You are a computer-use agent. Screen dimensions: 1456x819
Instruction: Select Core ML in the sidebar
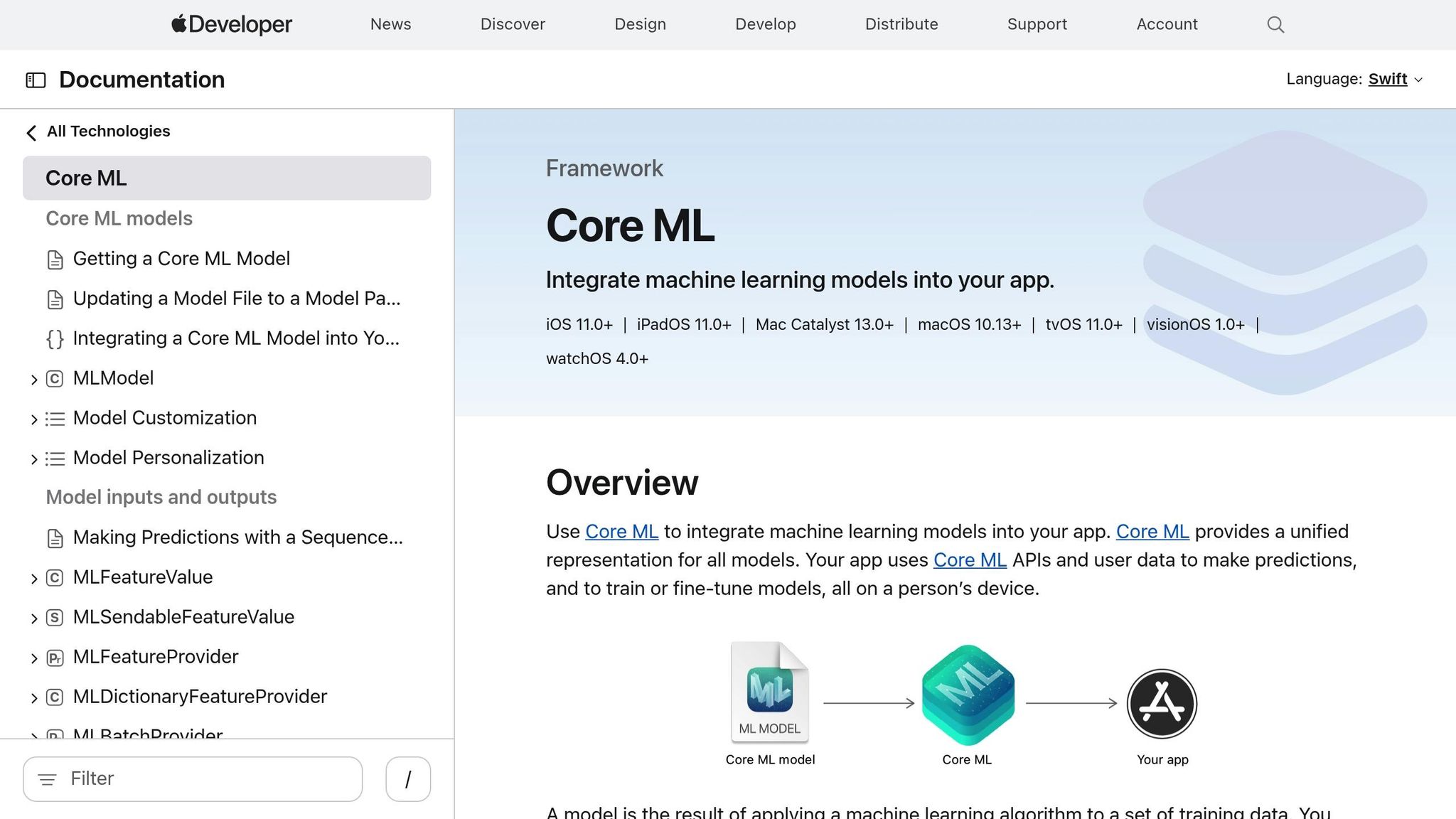[227, 178]
